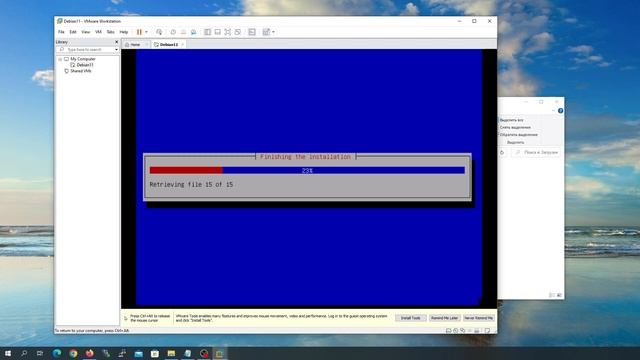This screenshot has height=360, width=640.
Task: Click the printer status icon
Action: click(476, 331)
